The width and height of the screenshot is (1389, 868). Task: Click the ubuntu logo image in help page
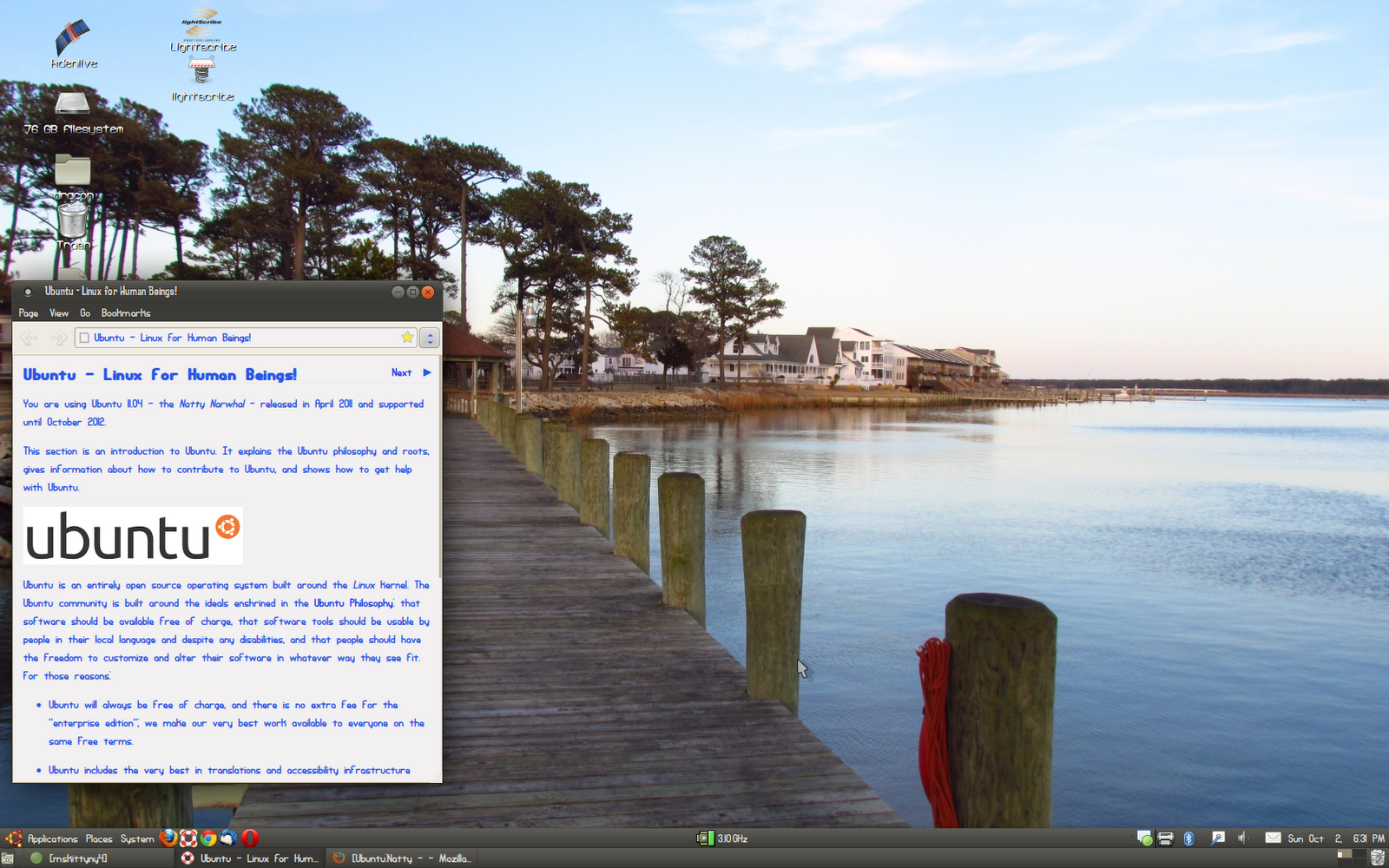click(x=133, y=536)
